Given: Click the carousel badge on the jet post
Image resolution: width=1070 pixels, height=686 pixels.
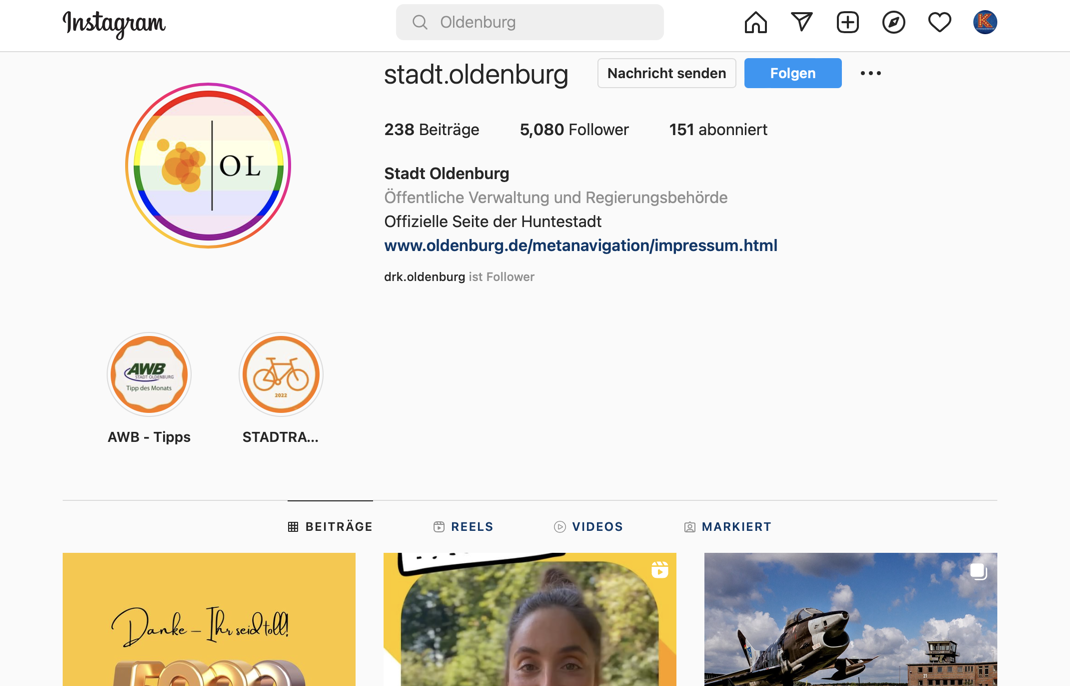Looking at the screenshot, I should (979, 571).
